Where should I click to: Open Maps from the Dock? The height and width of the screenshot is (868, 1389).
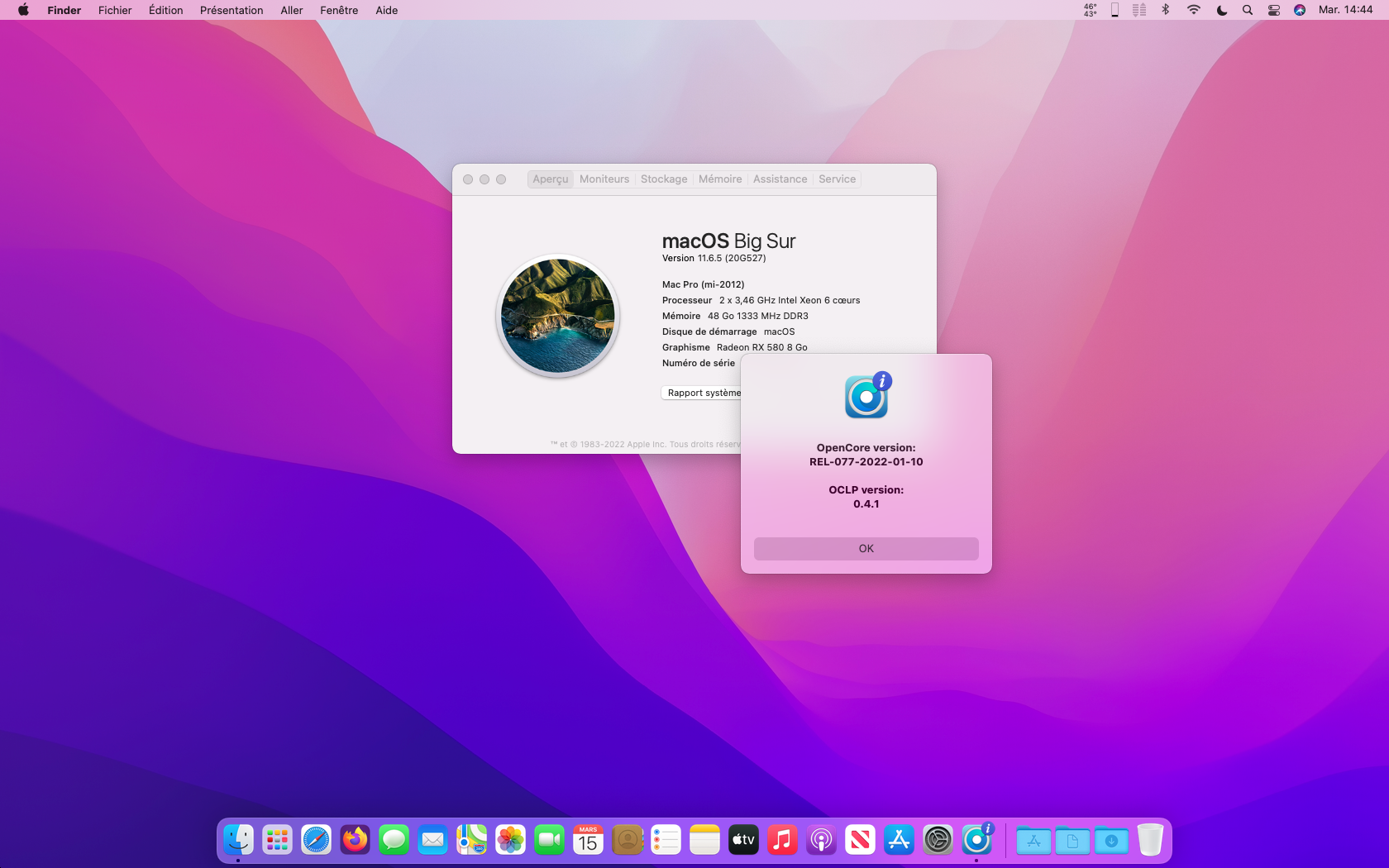tap(472, 840)
